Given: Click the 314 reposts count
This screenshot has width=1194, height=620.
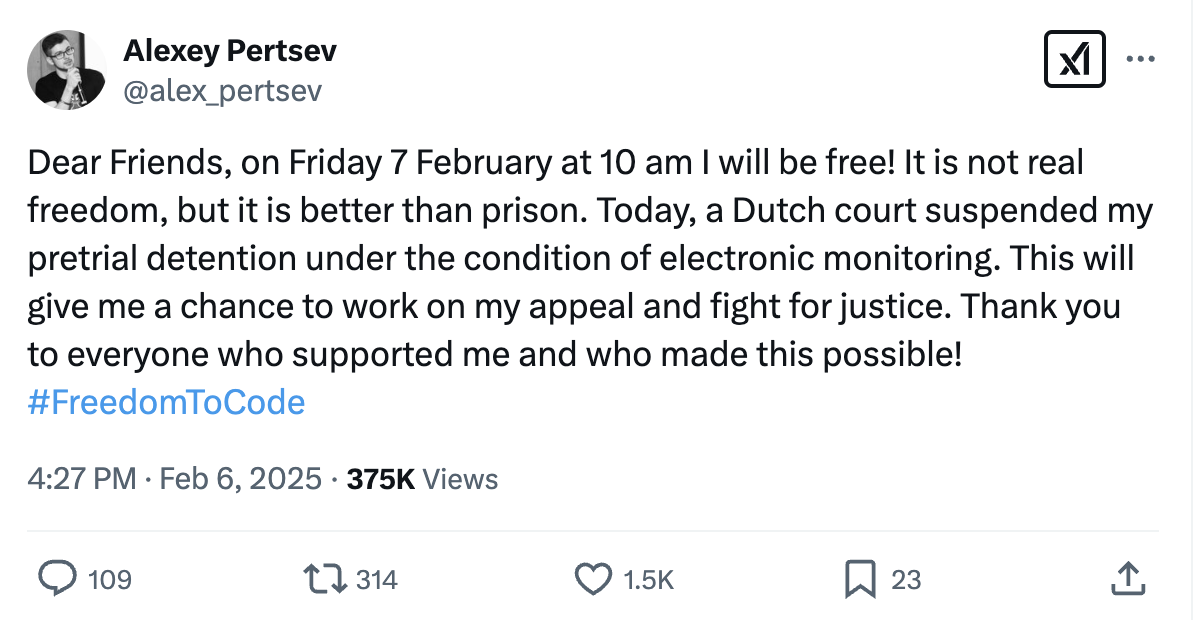Looking at the screenshot, I should coord(376,580).
